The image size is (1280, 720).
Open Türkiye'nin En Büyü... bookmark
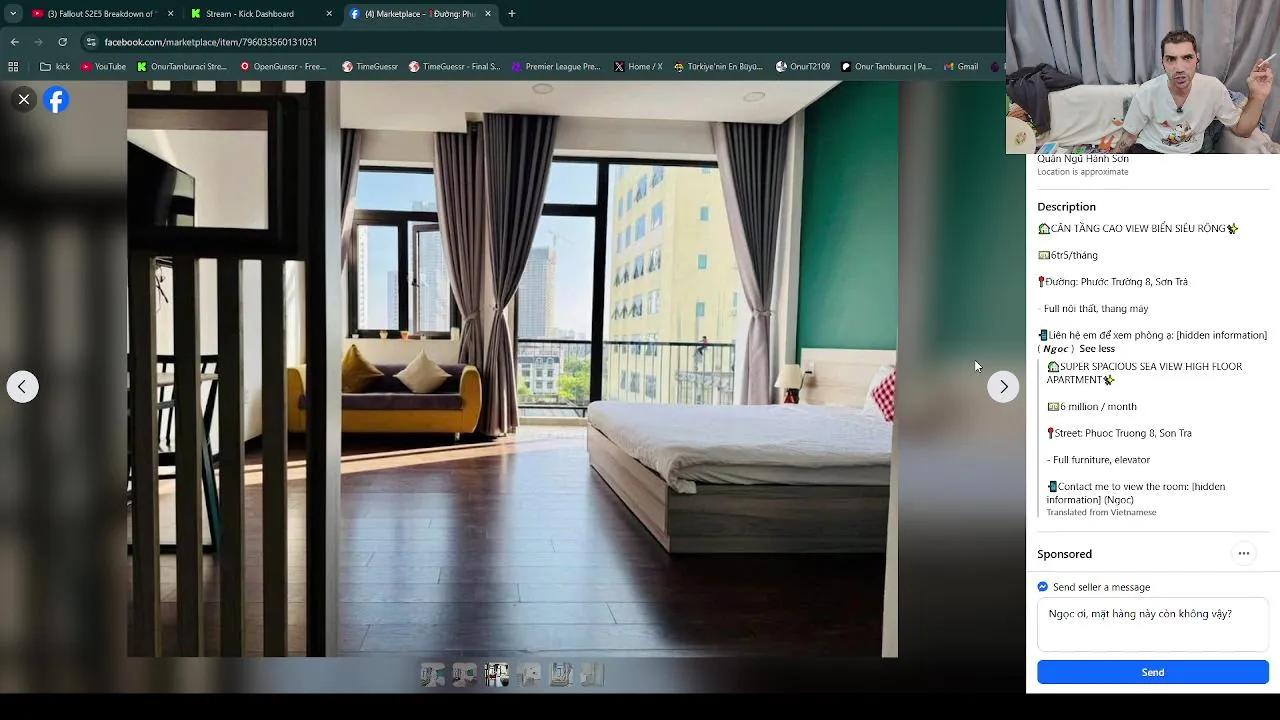[718, 67]
